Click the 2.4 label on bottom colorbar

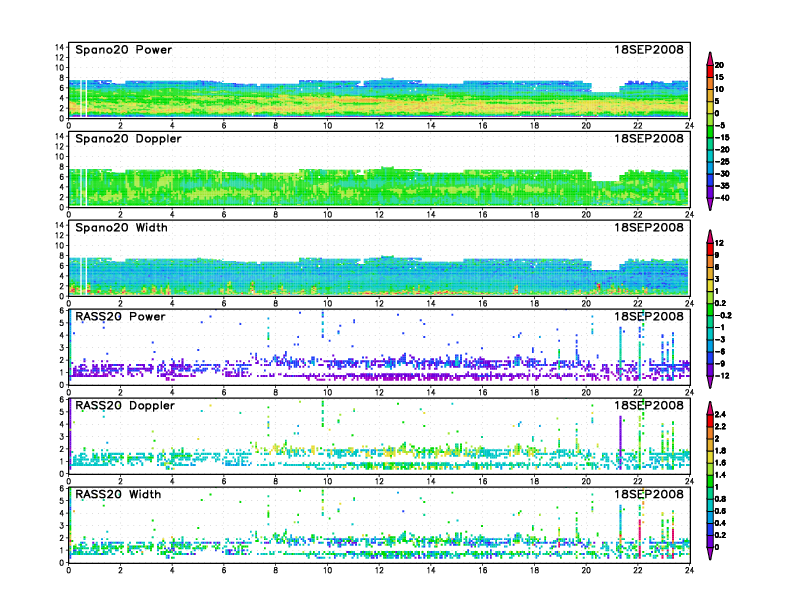(x=720, y=414)
